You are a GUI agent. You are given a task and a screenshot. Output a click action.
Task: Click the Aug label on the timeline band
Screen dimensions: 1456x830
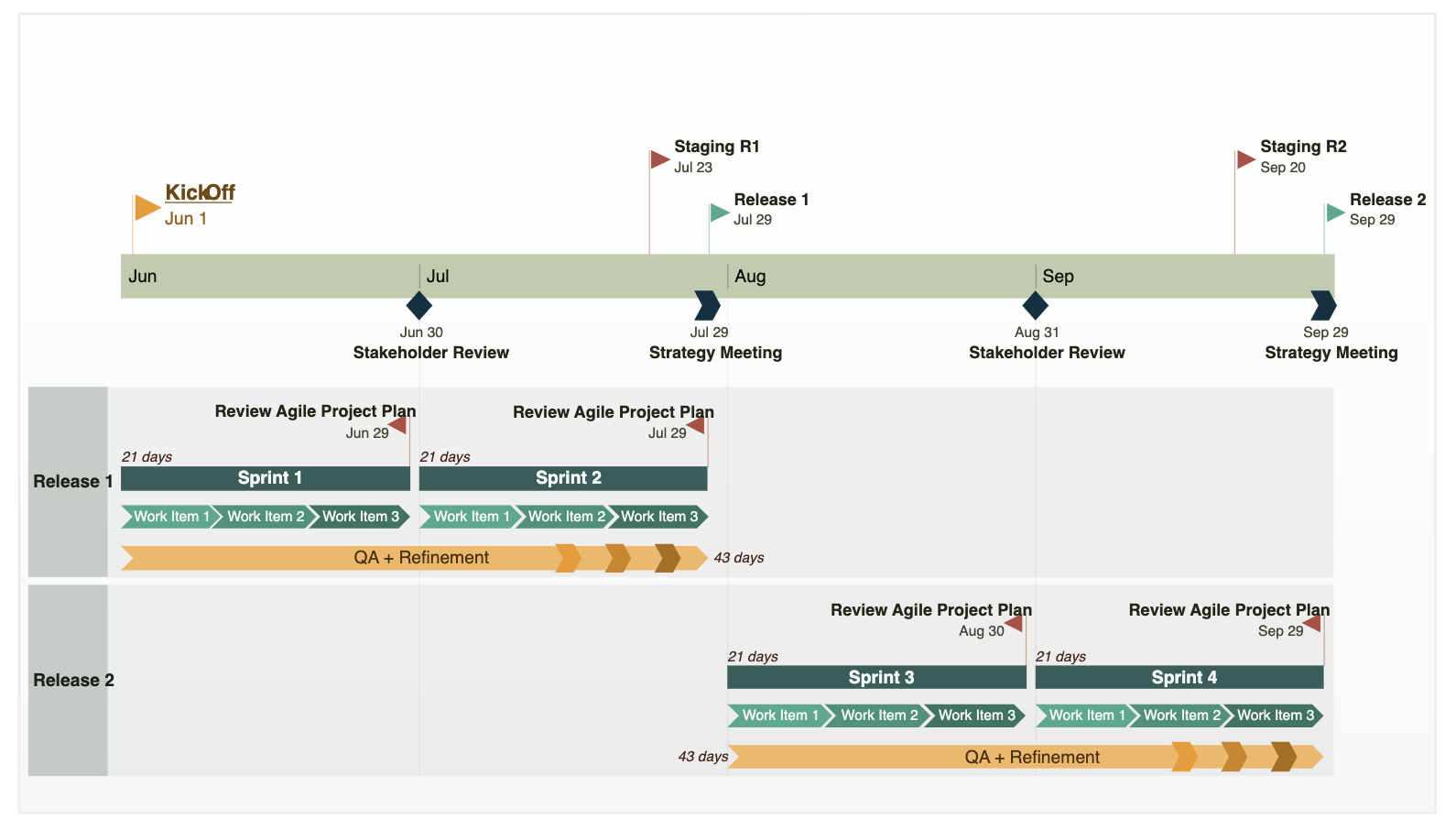(750, 277)
